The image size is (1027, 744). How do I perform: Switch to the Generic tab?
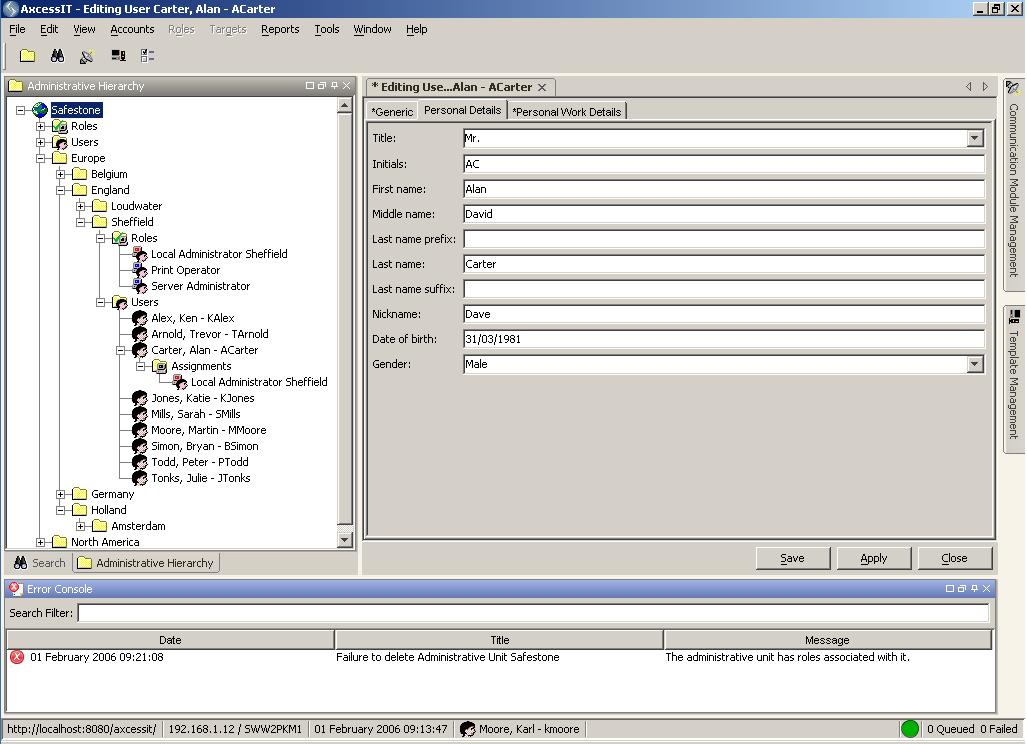(392, 111)
